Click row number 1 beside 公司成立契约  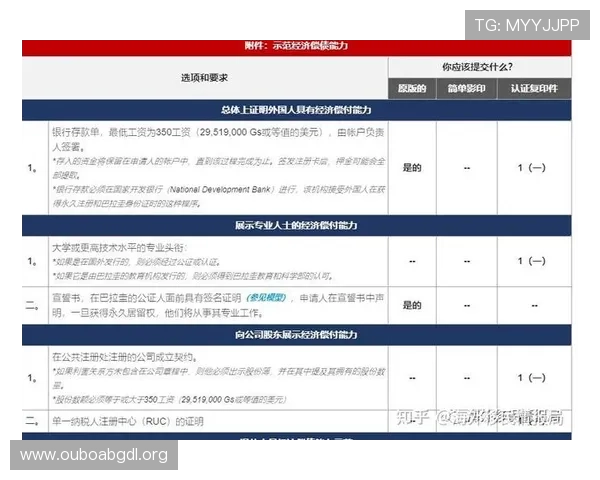[x=32, y=378]
